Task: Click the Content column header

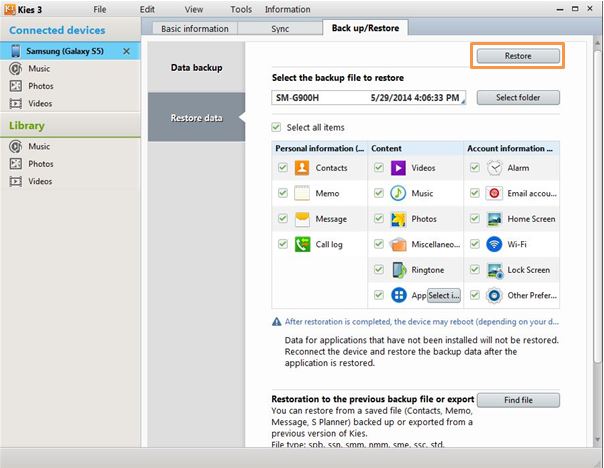Action: 416,148
